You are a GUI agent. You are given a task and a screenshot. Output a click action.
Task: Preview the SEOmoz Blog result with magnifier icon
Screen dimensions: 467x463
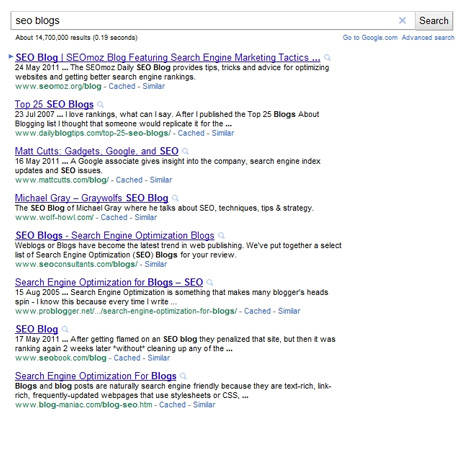pos(327,58)
